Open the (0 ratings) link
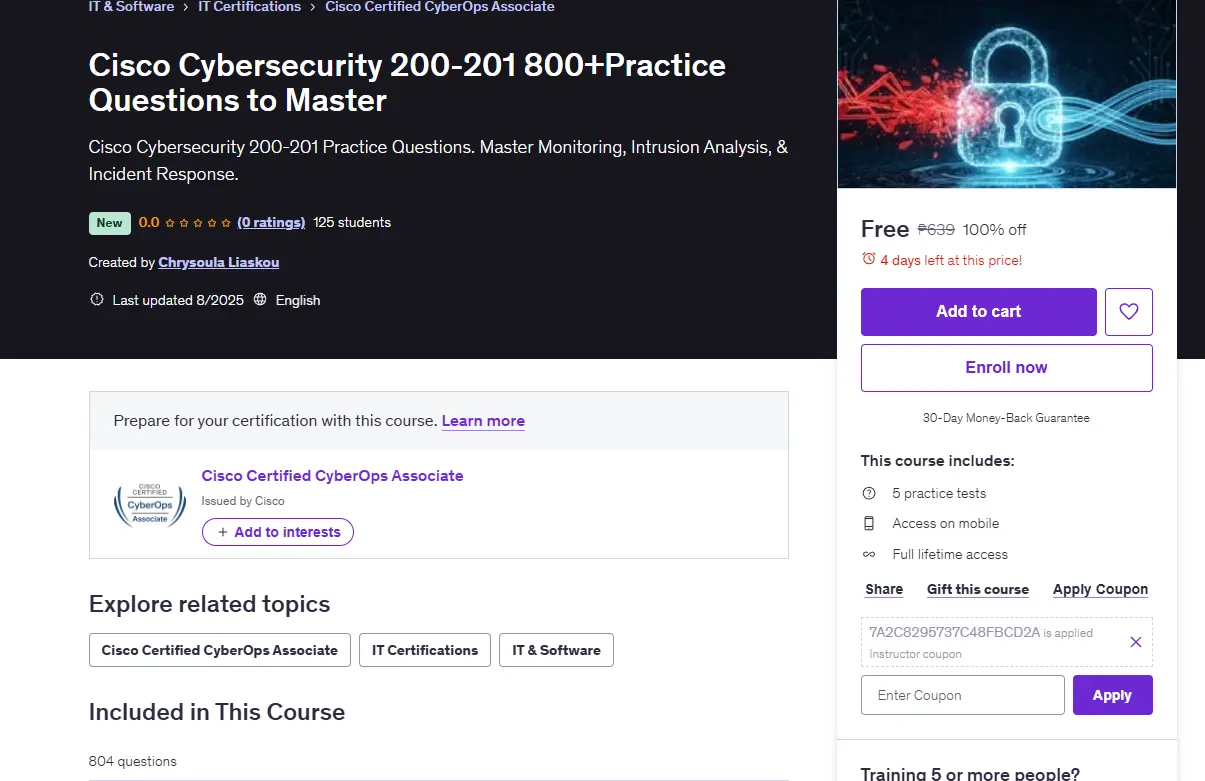Screen dimensions: 1205x781 point(271,223)
